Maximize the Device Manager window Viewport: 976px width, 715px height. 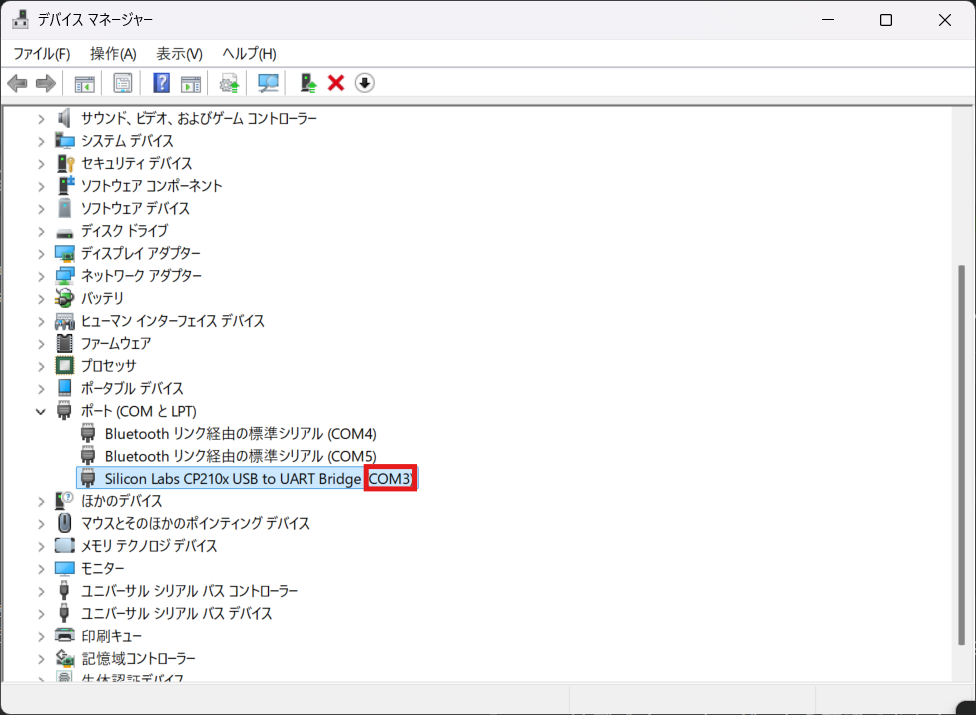(886, 20)
